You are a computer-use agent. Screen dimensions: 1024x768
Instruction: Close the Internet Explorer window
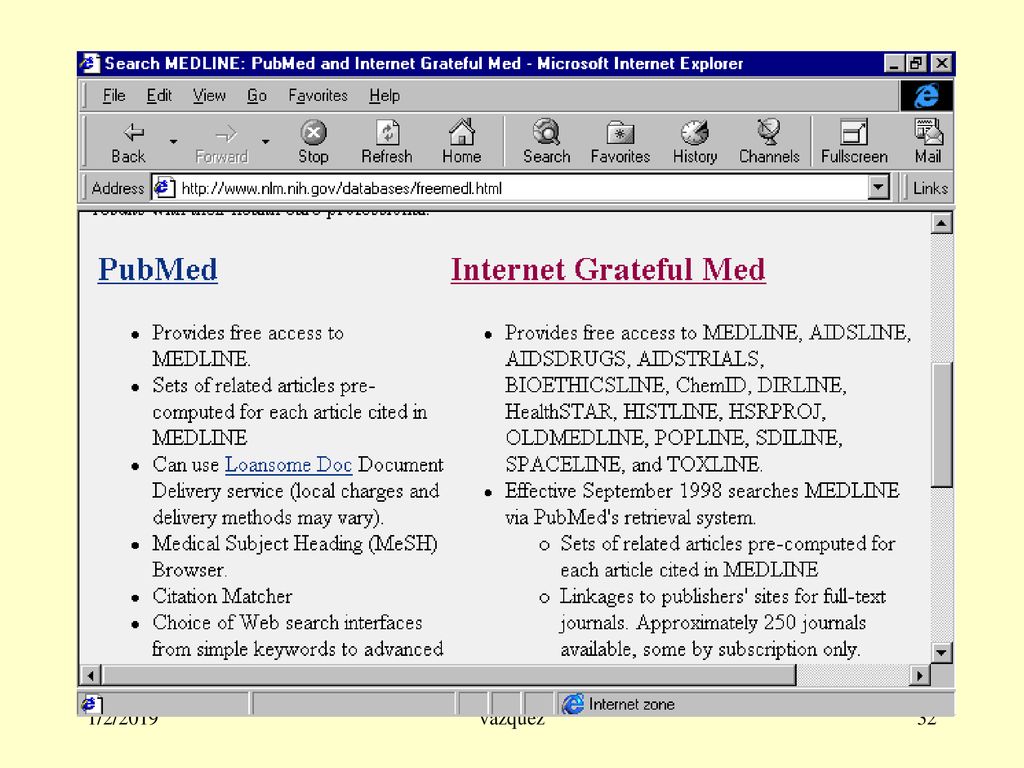point(941,63)
